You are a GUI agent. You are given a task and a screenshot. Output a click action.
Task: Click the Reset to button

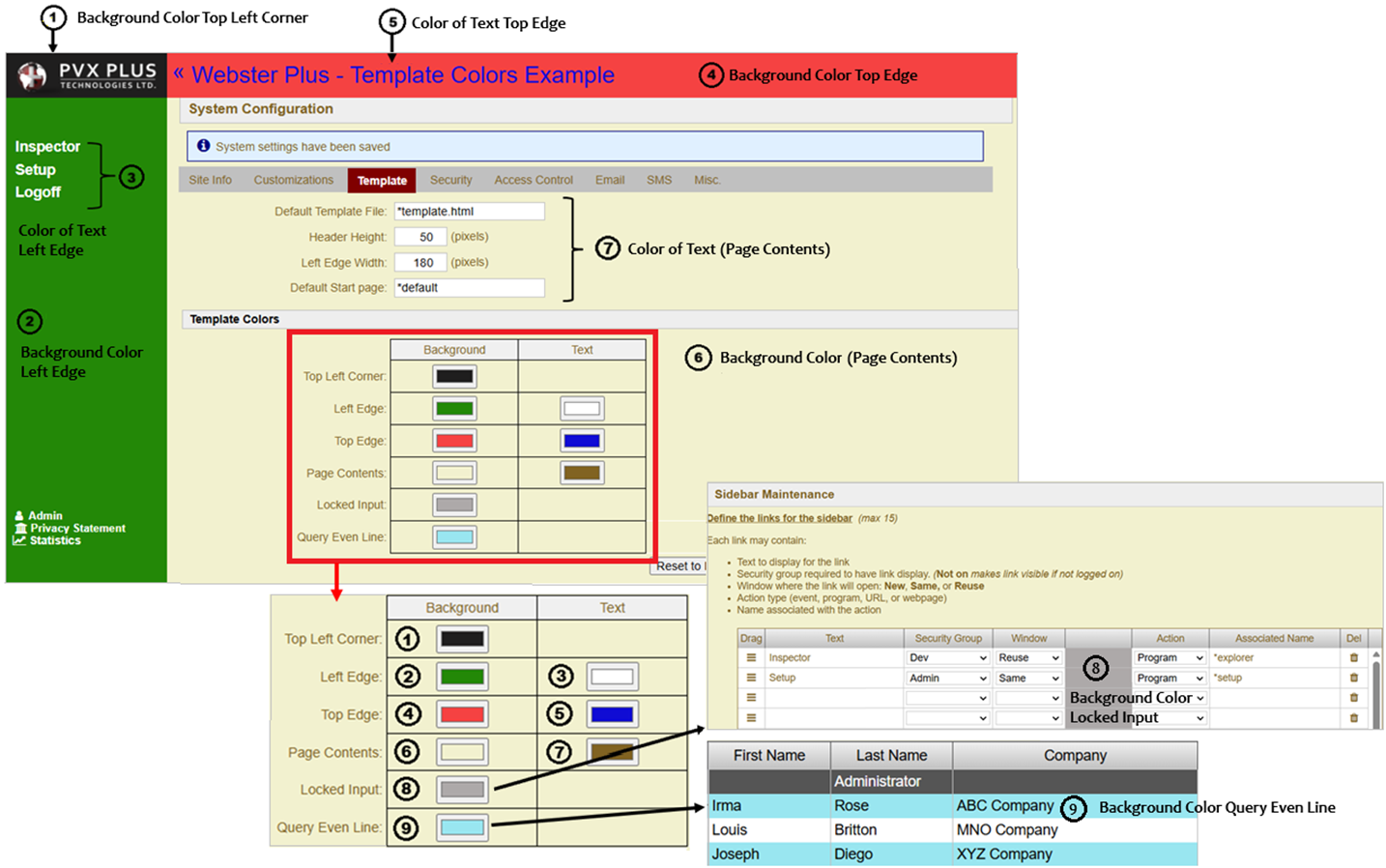point(679,566)
